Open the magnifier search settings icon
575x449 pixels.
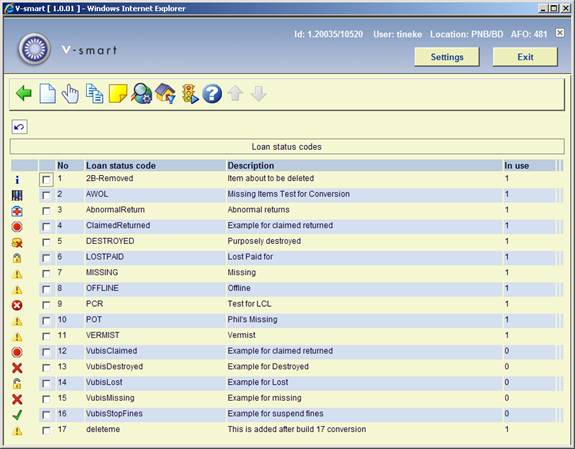(x=142, y=94)
